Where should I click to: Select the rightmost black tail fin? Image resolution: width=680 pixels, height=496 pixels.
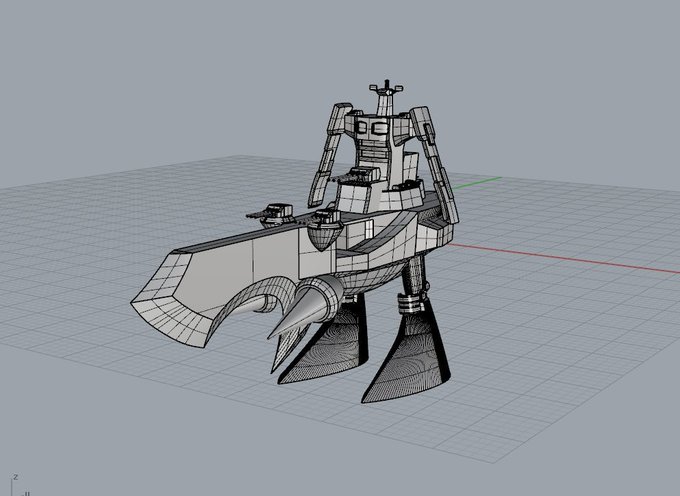[x=408, y=351]
